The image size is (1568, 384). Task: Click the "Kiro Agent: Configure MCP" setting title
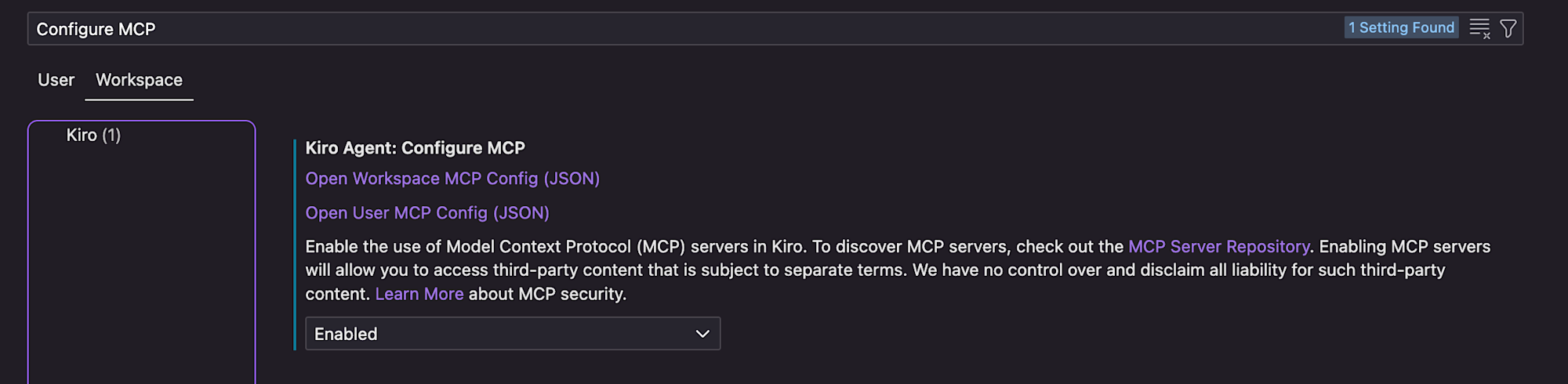click(415, 148)
